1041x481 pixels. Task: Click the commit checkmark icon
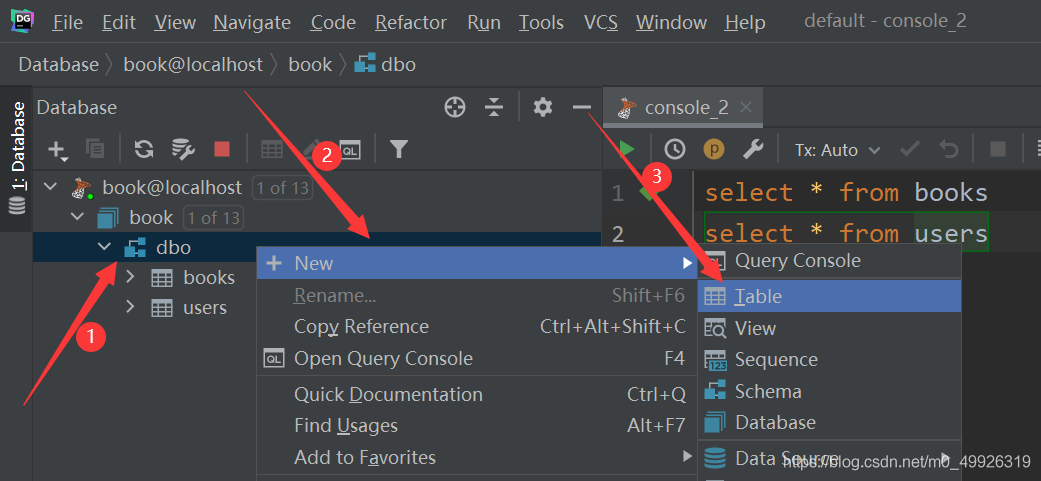click(x=910, y=150)
